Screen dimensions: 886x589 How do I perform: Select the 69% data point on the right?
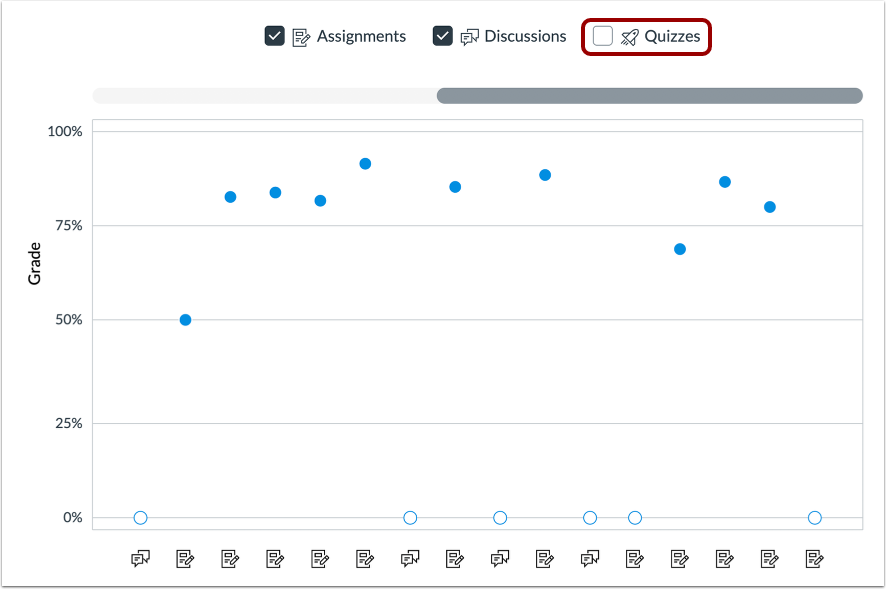680,248
